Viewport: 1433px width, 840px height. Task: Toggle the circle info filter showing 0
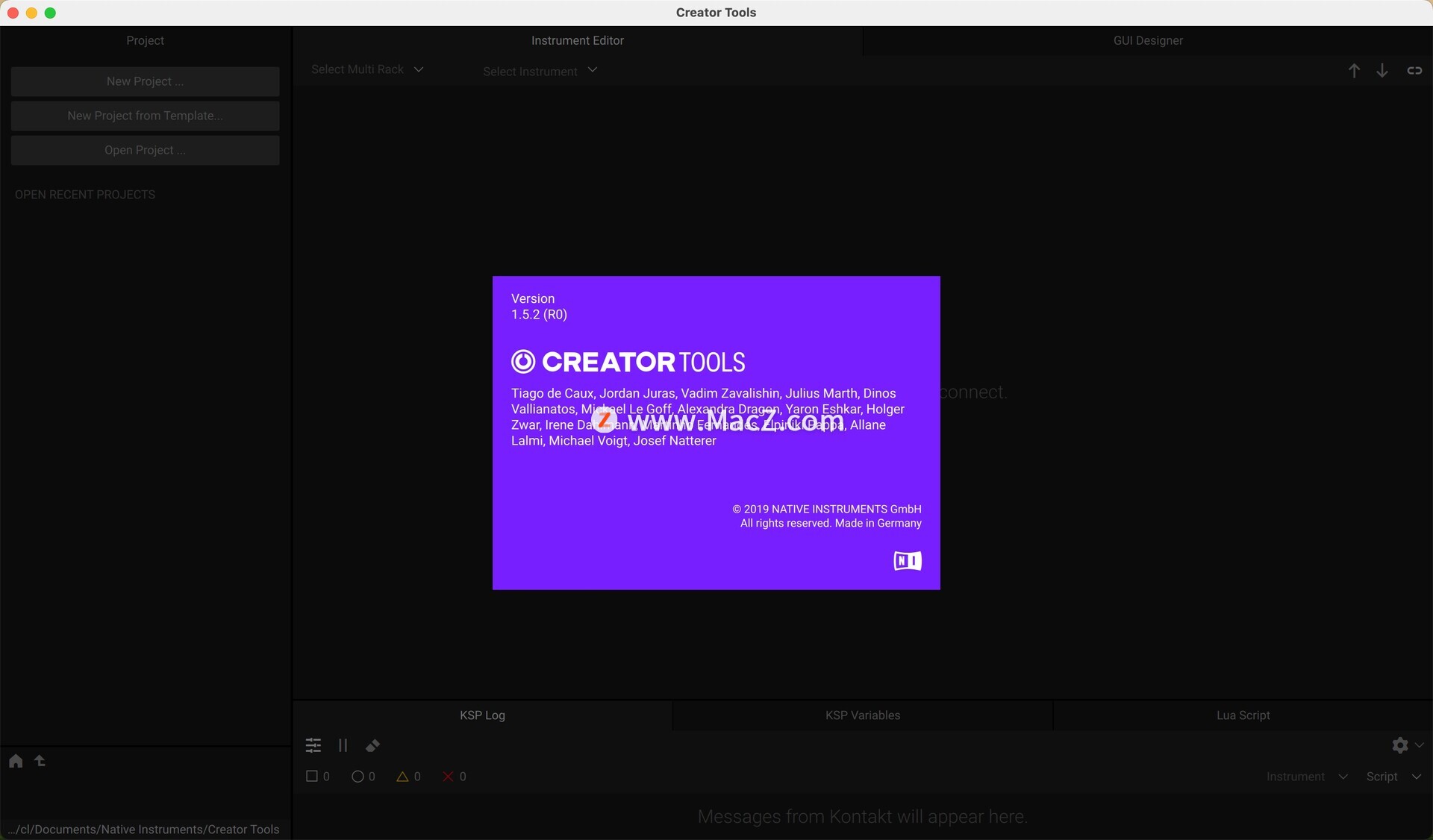[x=363, y=777]
